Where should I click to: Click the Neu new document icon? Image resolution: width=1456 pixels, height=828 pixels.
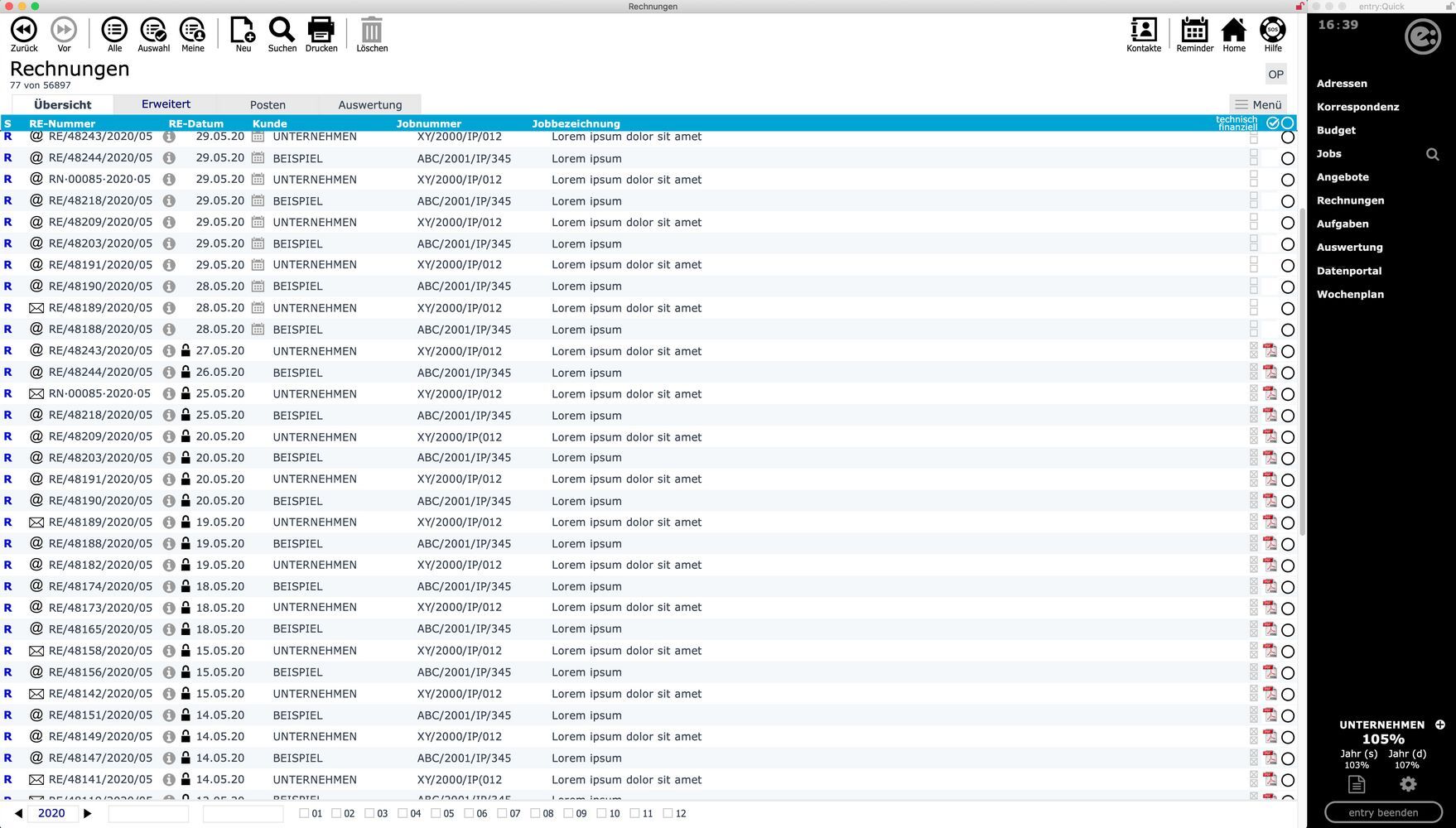[243, 31]
